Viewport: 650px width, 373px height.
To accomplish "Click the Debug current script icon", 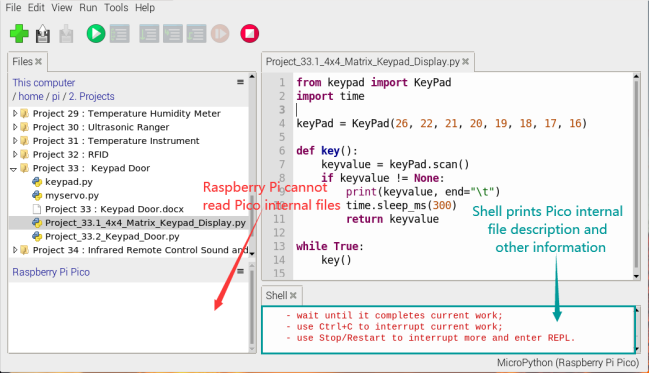I will click(x=120, y=34).
